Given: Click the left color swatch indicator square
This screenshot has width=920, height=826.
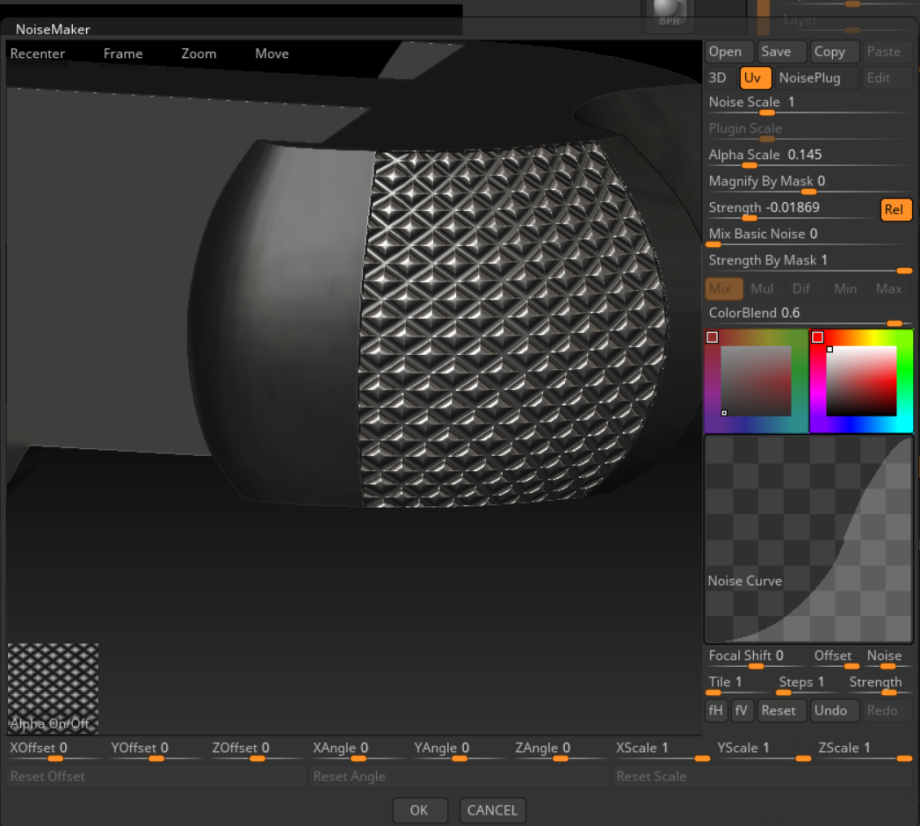Looking at the screenshot, I should point(712,338).
